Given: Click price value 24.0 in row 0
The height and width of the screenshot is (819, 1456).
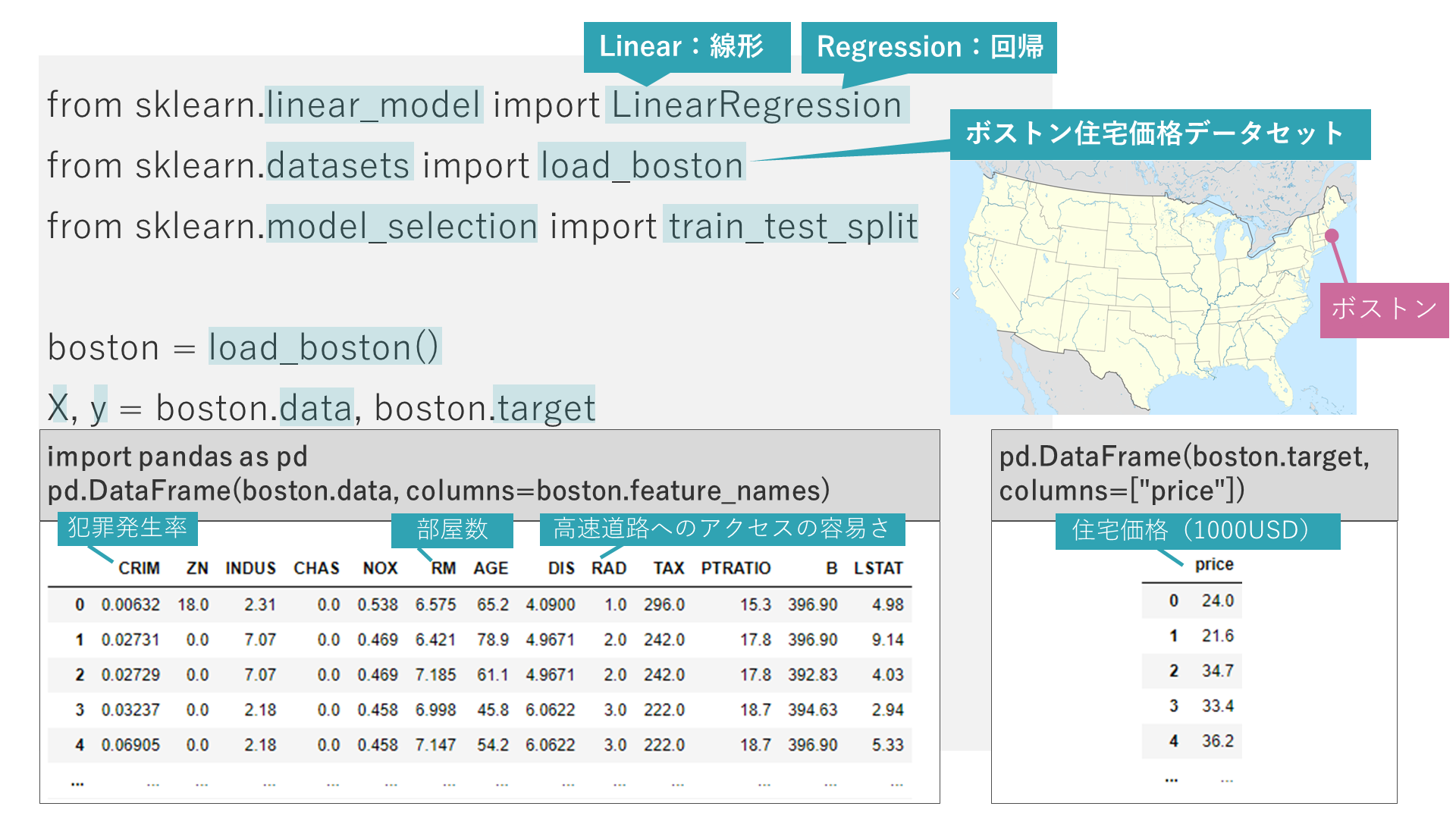Looking at the screenshot, I should tap(1217, 601).
